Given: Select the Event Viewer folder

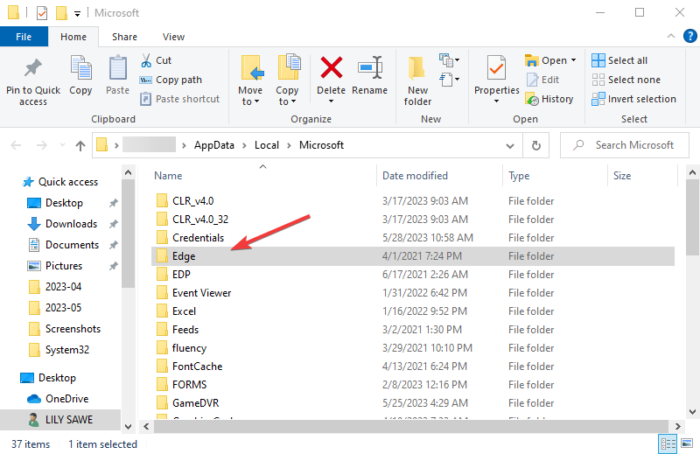Looking at the screenshot, I should click(412, 293).
